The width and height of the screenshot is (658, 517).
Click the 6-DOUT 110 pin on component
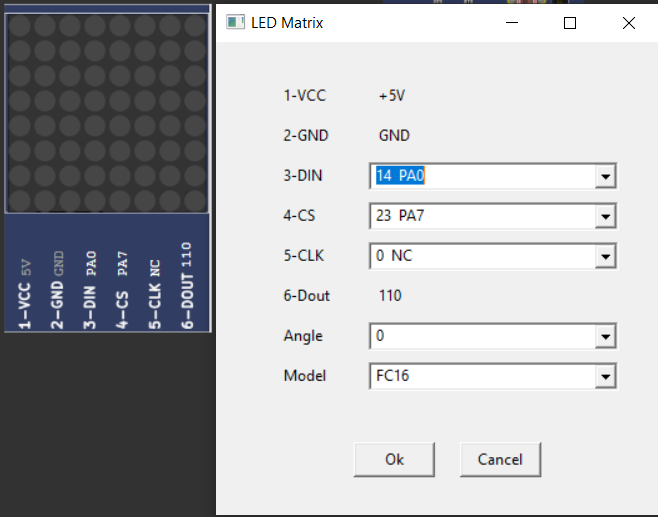(187, 286)
